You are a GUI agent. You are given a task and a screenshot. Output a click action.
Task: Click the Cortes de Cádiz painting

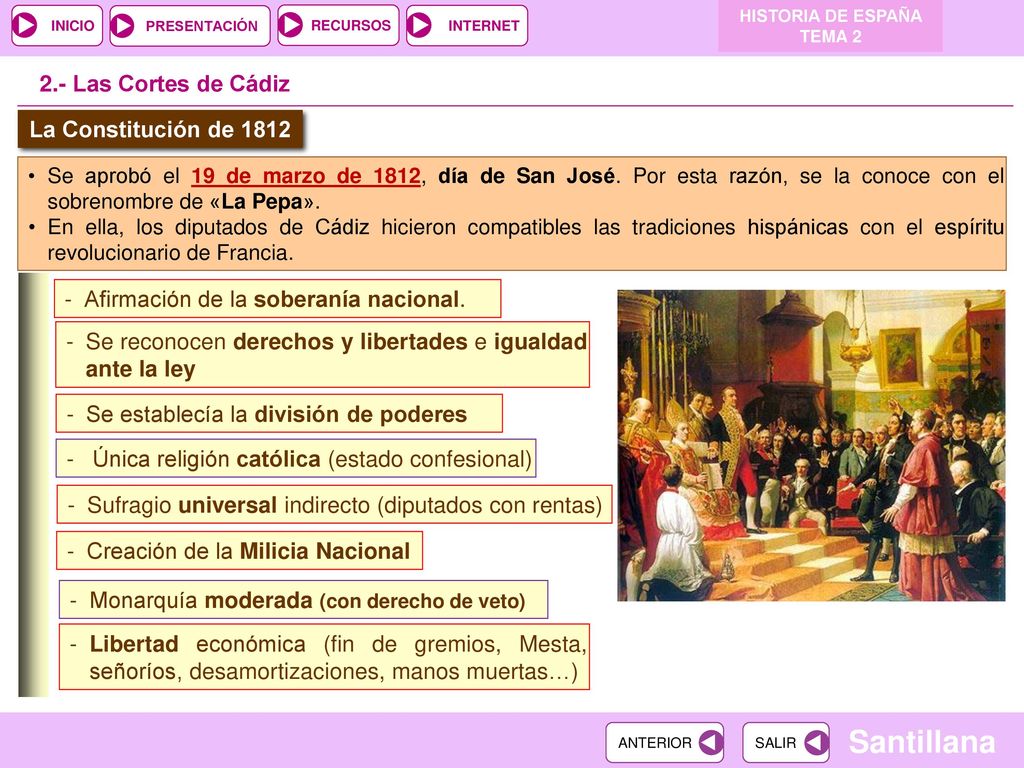pyautogui.click(x=811, y=445)
